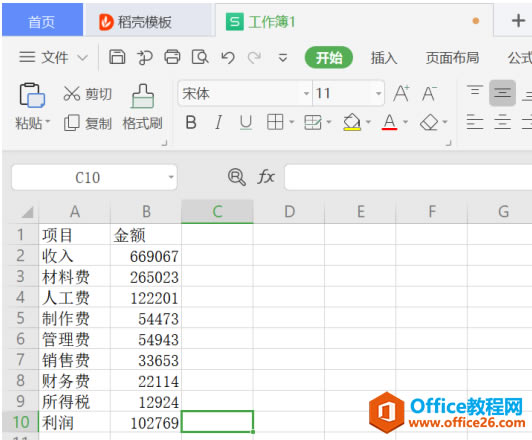532x440 pixels.
Task: Toggle Italic formatting
Action: [x=219, y=122]
